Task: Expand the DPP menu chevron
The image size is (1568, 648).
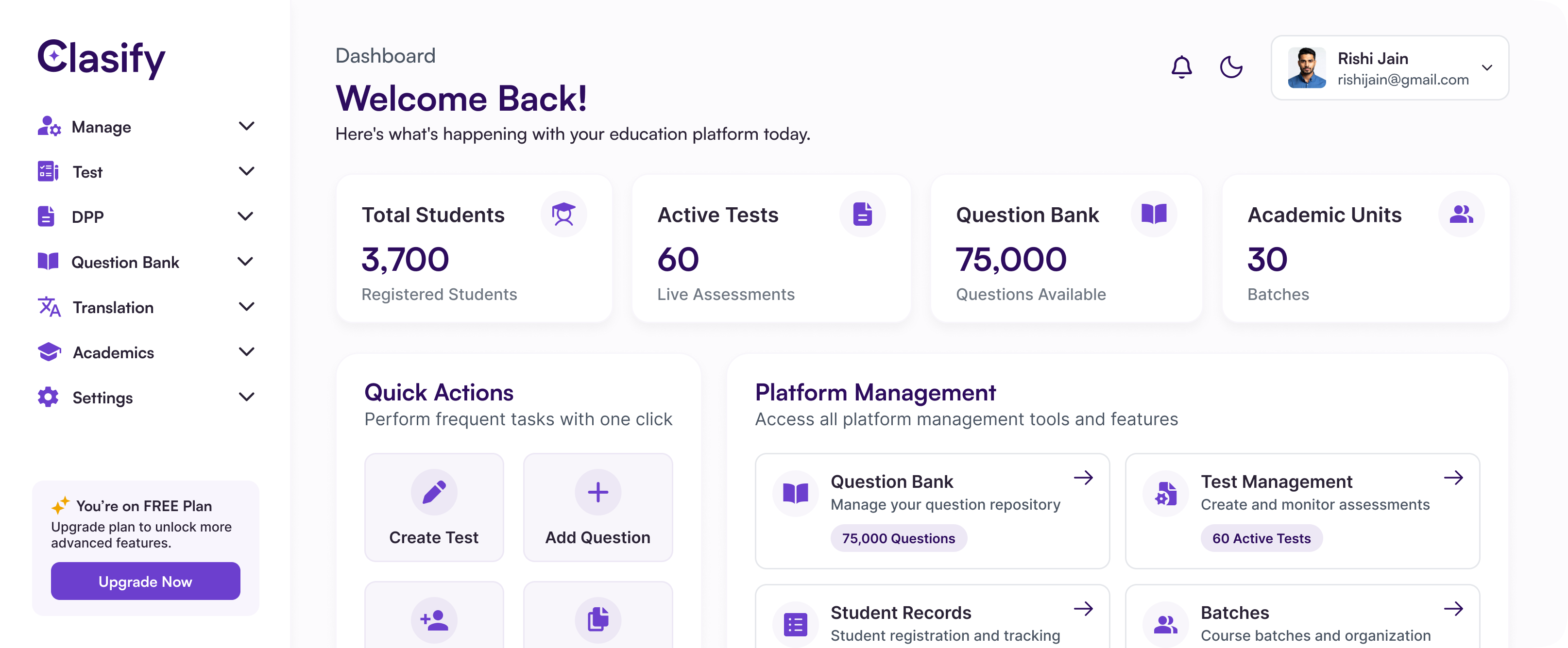Action: (245, 216)
